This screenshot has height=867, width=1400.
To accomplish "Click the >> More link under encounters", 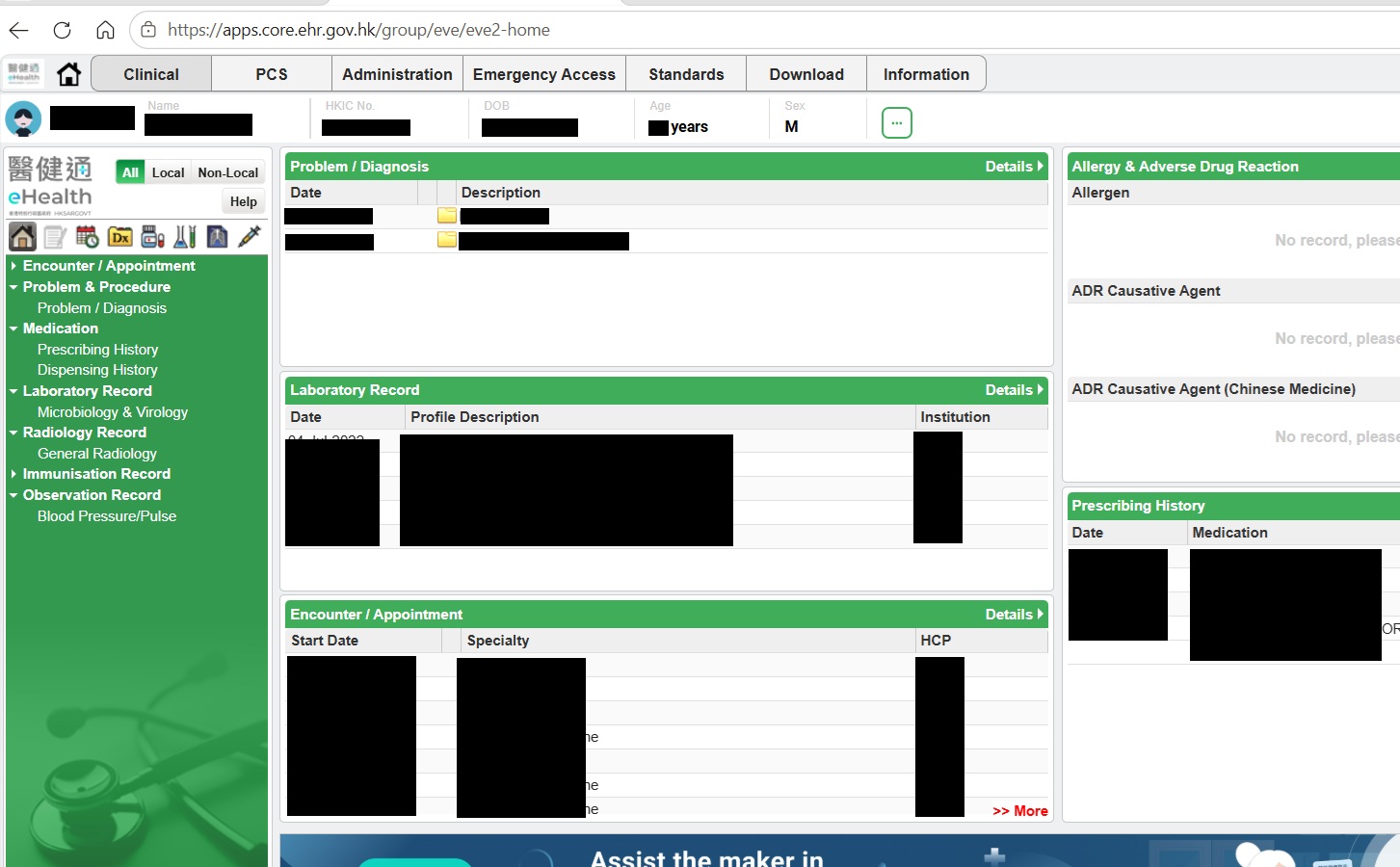I will 1020,811.
